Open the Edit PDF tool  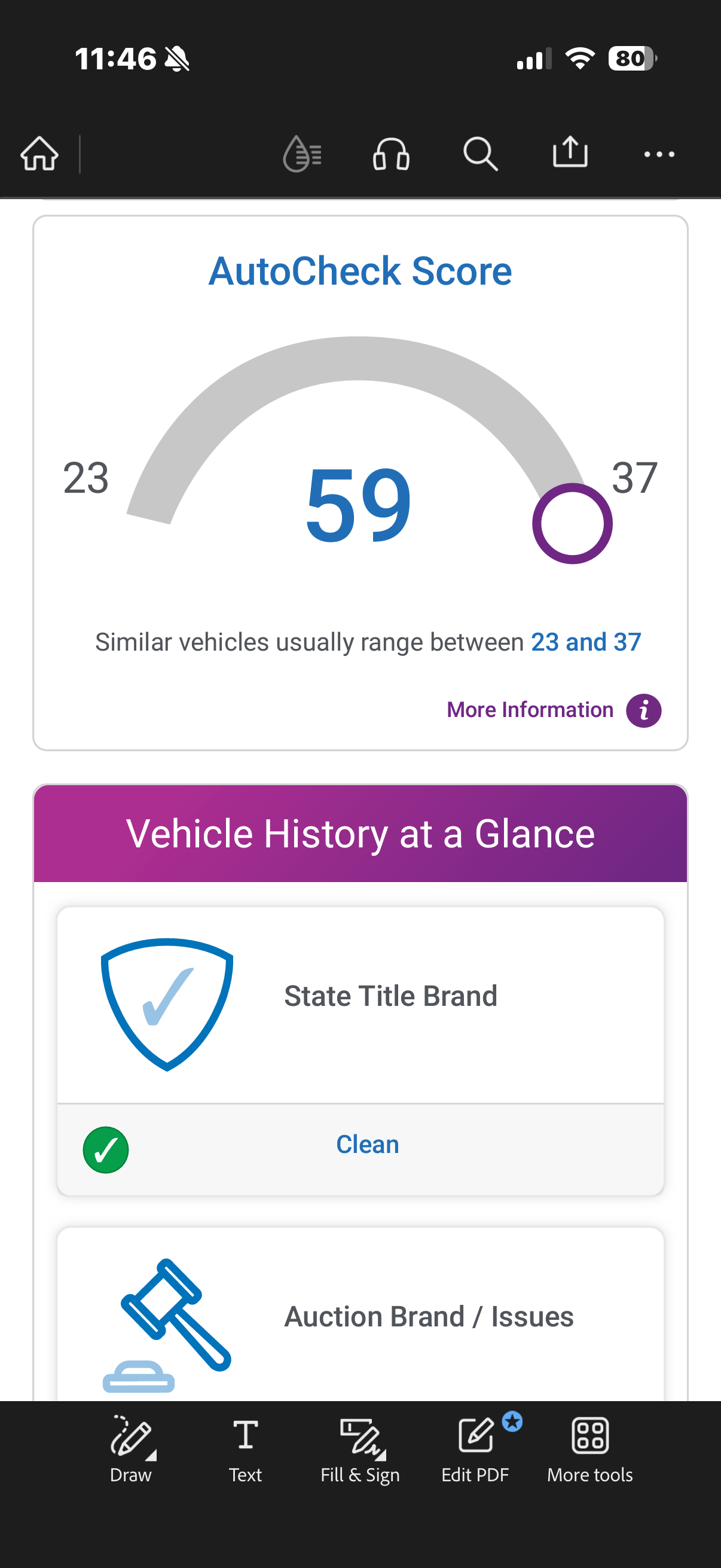click(475, 1448)
